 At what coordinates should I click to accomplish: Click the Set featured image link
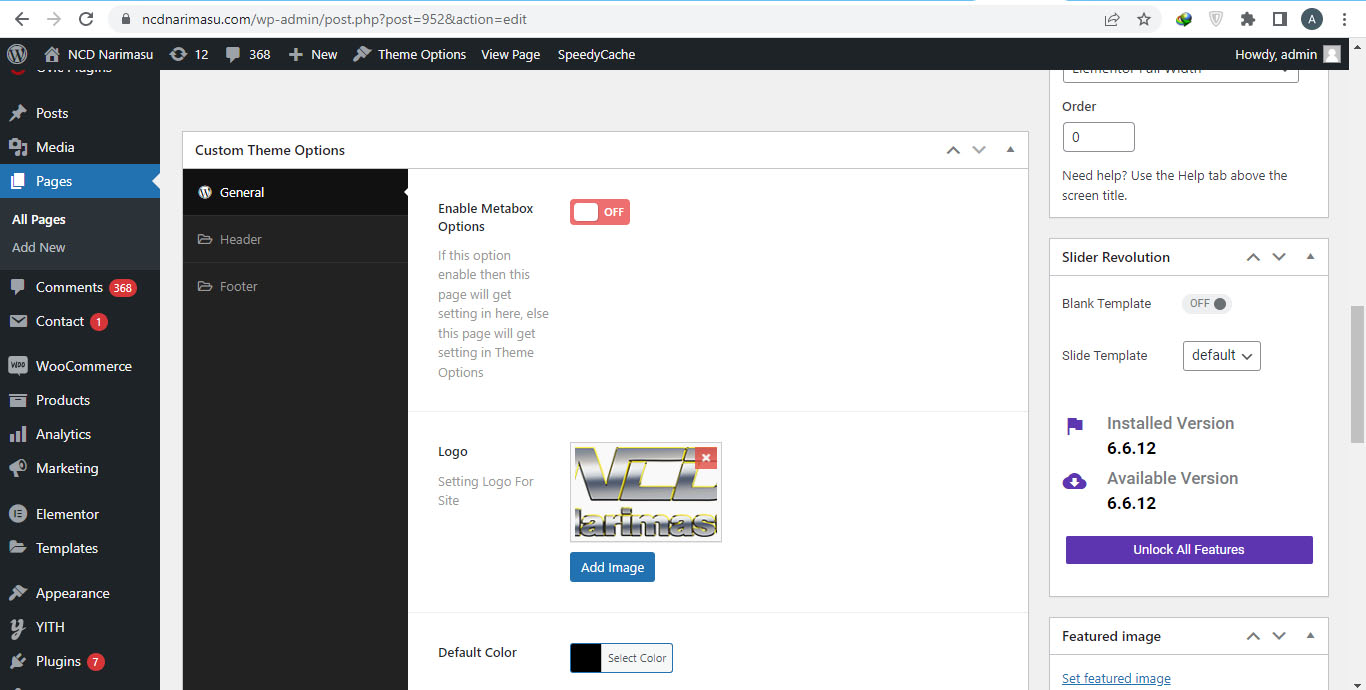point(1116,678)
